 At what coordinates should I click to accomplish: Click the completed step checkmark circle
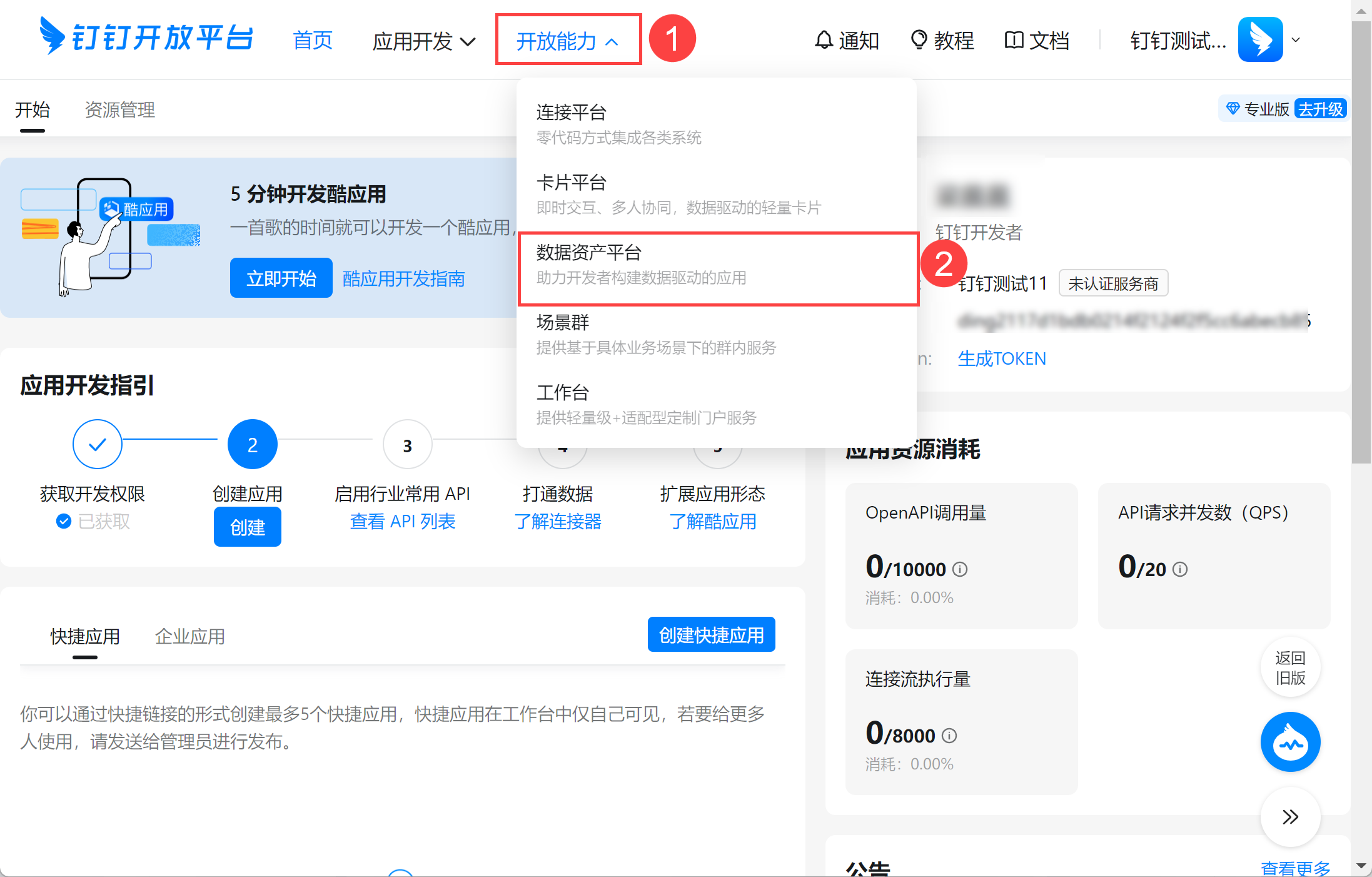coord(97,444)
